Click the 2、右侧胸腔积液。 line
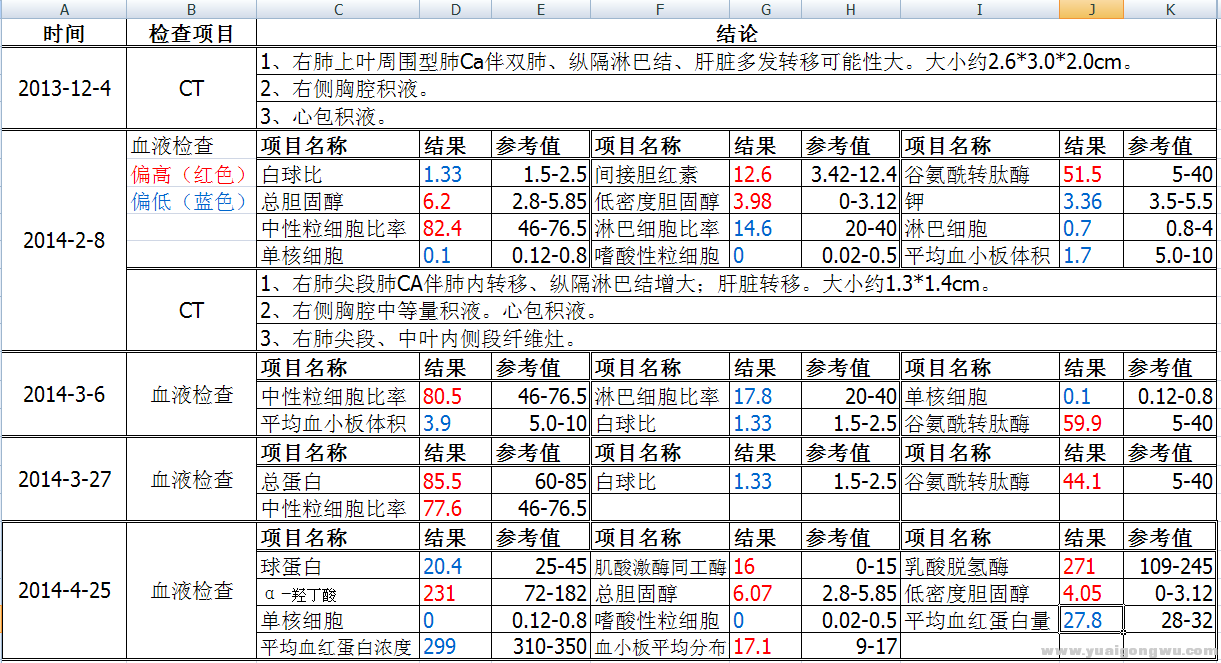The width and height of the screenshot is (1221, 663). click(x=737, y=89)
